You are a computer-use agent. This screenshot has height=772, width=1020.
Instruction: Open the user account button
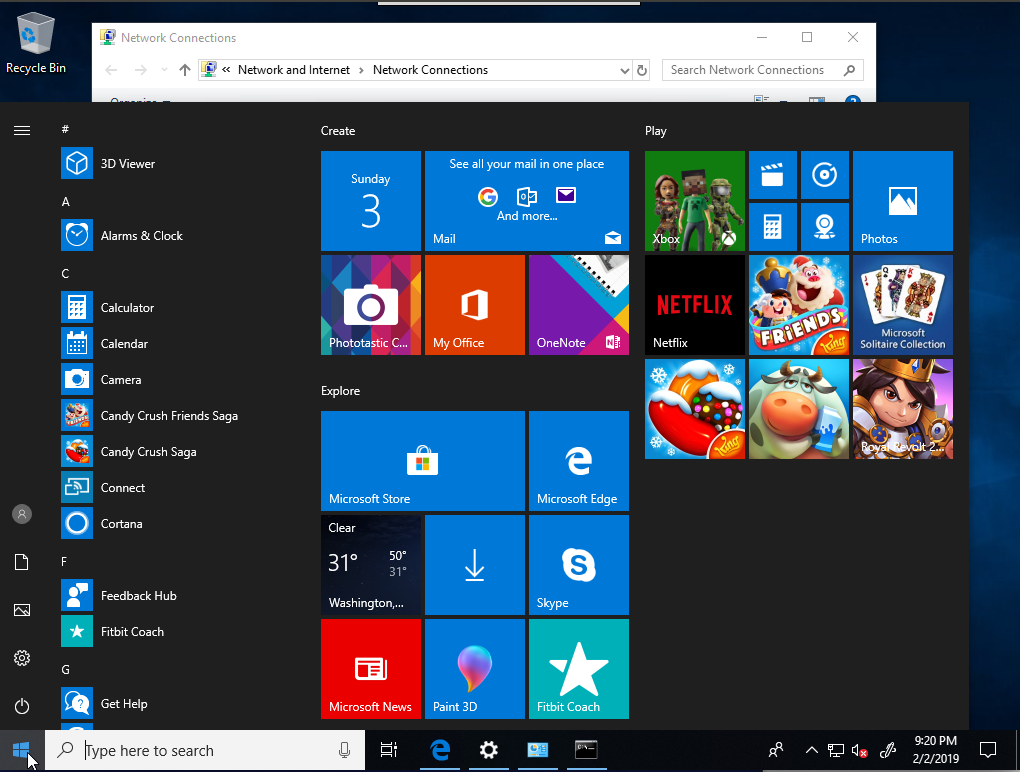22,514
